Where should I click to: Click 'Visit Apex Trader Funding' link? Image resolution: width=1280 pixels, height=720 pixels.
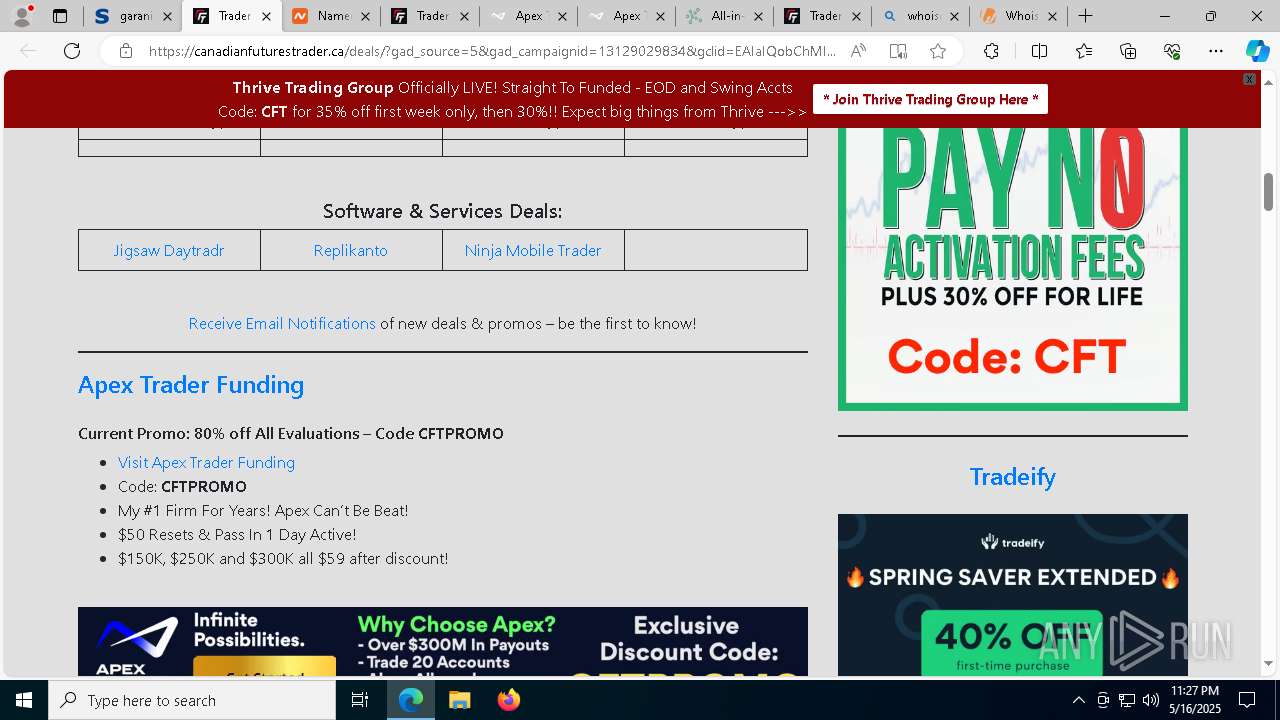coord(206,462)
